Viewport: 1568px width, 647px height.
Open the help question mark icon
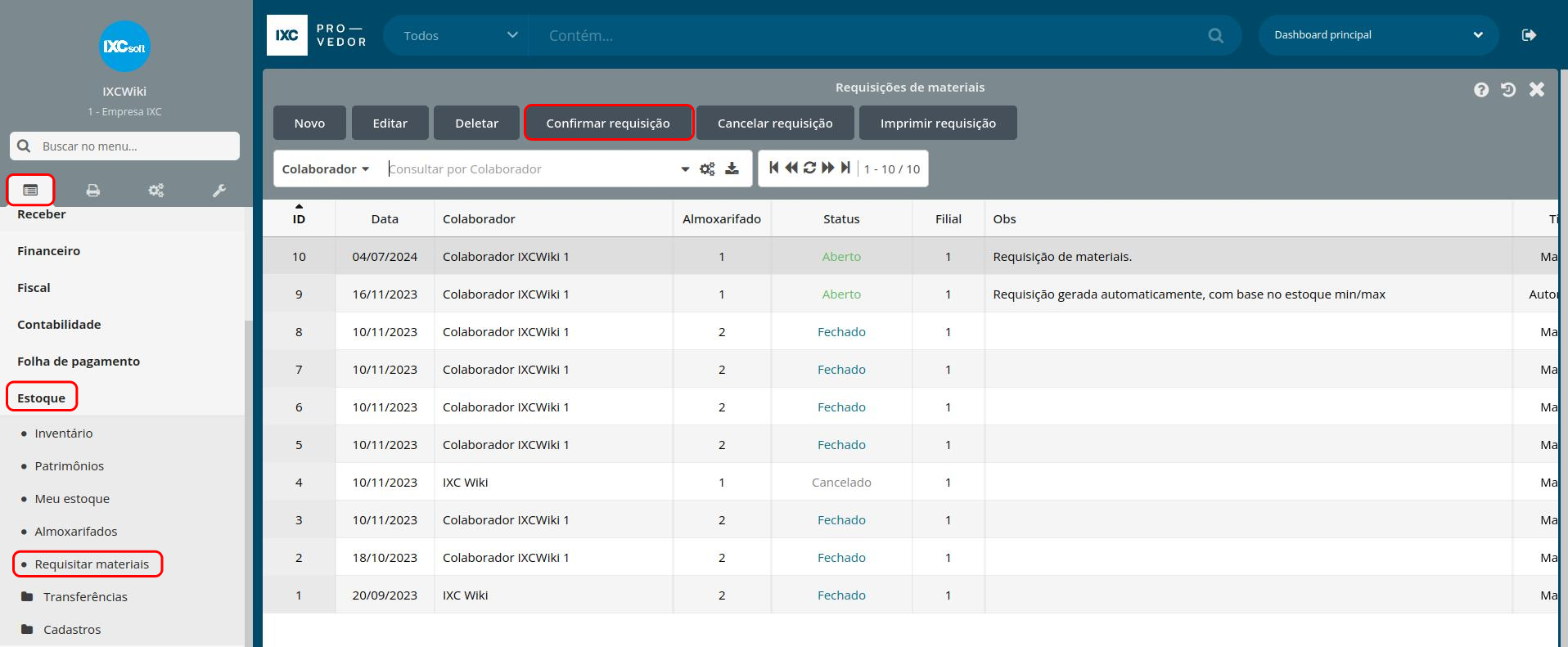tap(1481, 90)
